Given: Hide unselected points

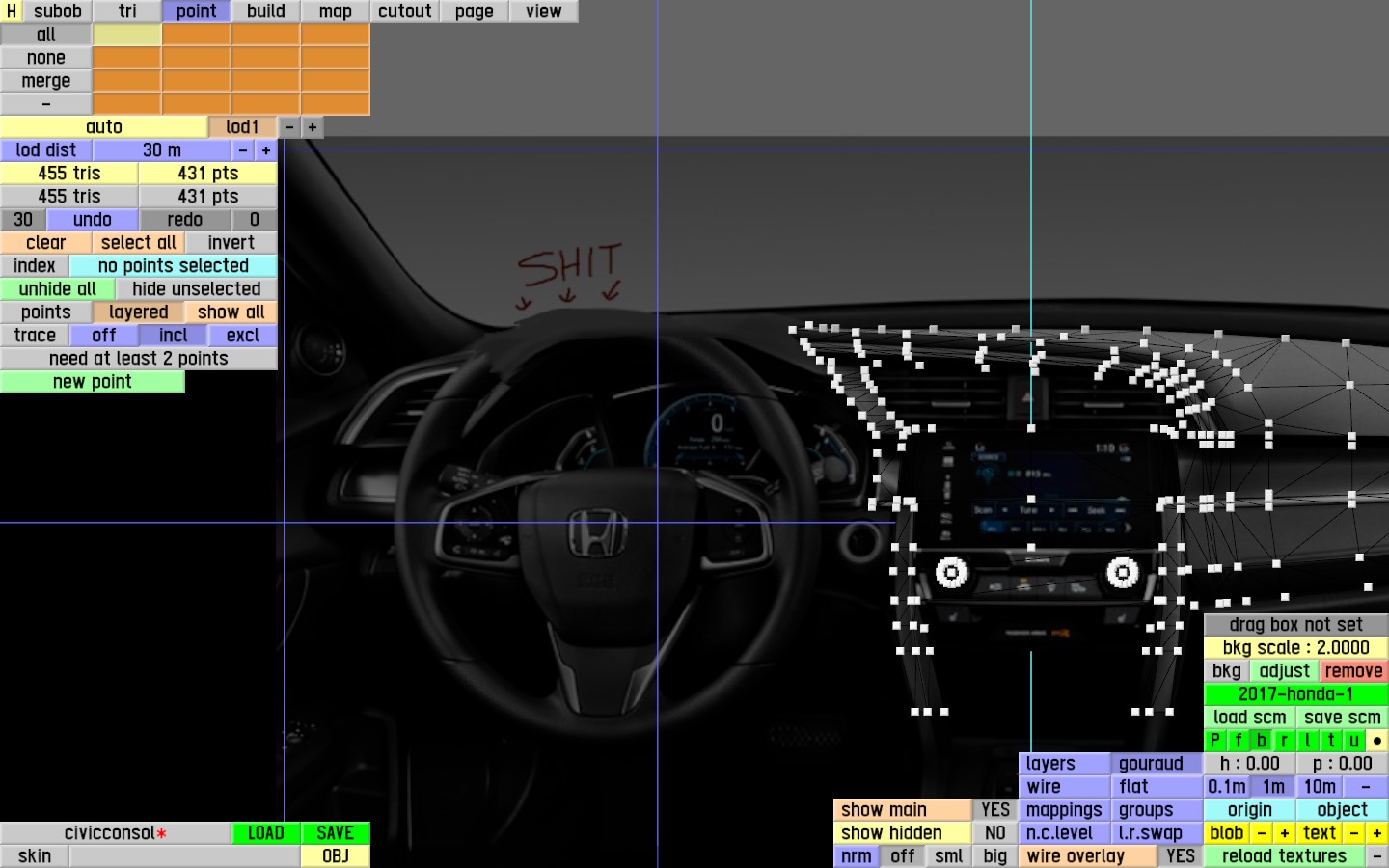Looking at the screenshot, I should point(197,289).
